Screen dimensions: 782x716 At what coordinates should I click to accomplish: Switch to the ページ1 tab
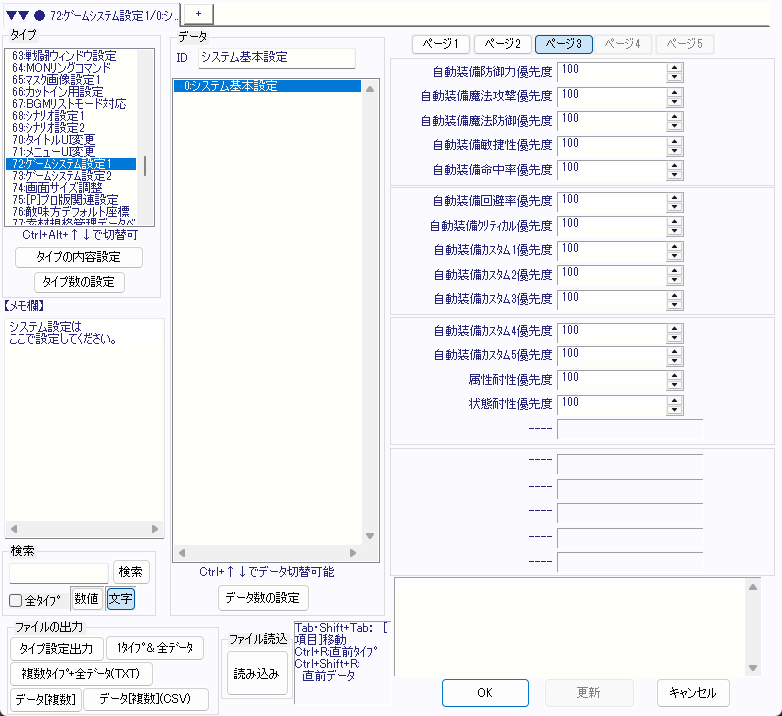[441, 44]
